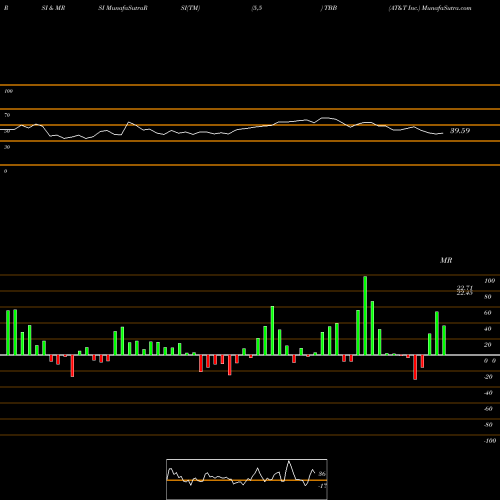The image size is (500, 500).
Task: Click the 20 label on the MR right axis
Action: tap(488, 345)
